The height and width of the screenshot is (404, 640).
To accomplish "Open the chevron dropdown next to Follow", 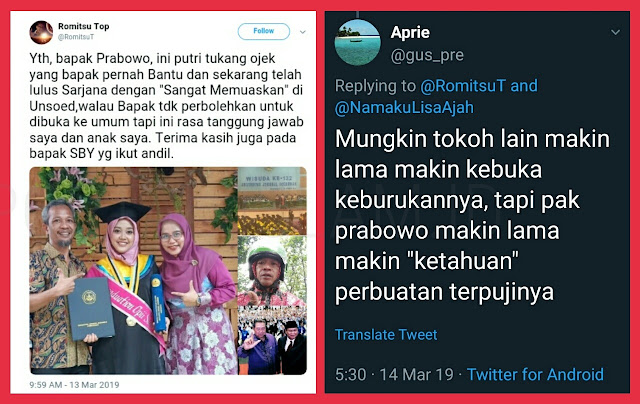I will (303, 32).
